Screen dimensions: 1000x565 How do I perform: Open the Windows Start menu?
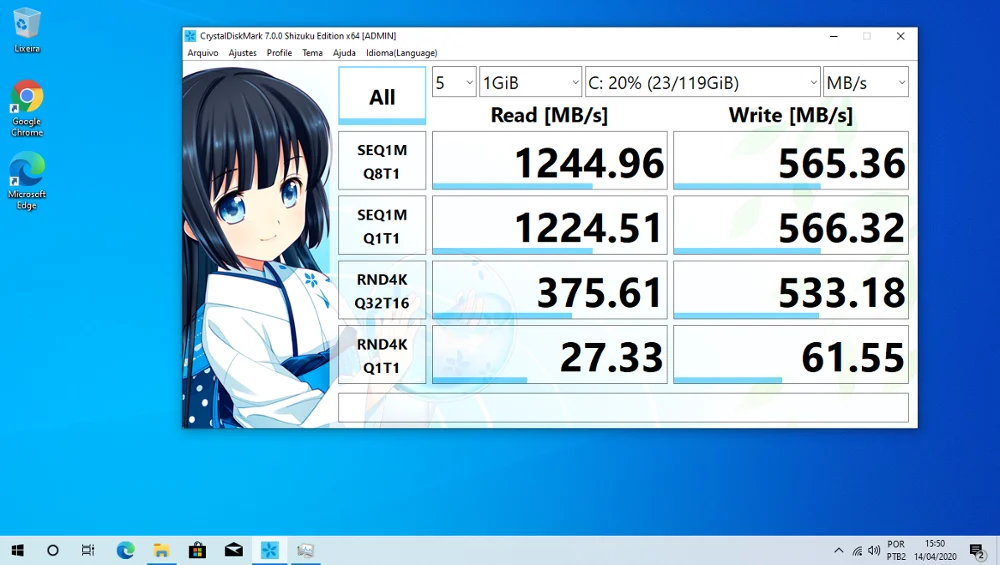point(18,550)
